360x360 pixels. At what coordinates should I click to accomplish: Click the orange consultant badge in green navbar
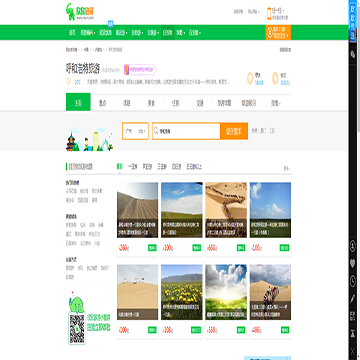[x=278, y=32]
